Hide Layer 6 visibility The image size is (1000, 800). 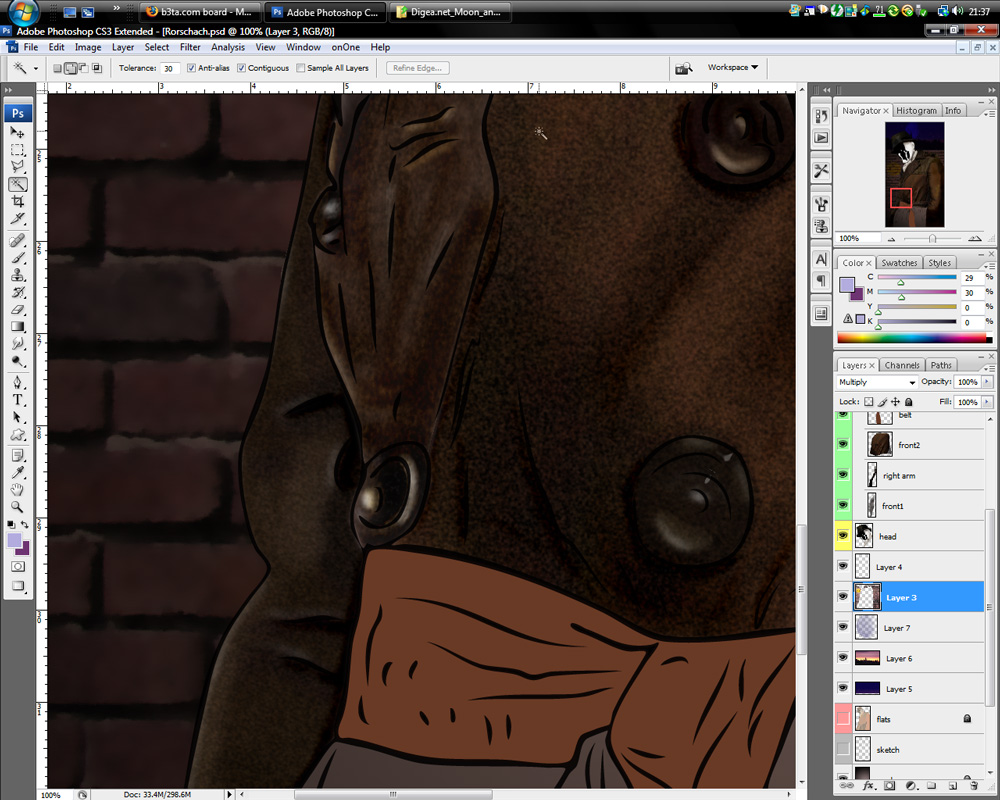point(843,658)
